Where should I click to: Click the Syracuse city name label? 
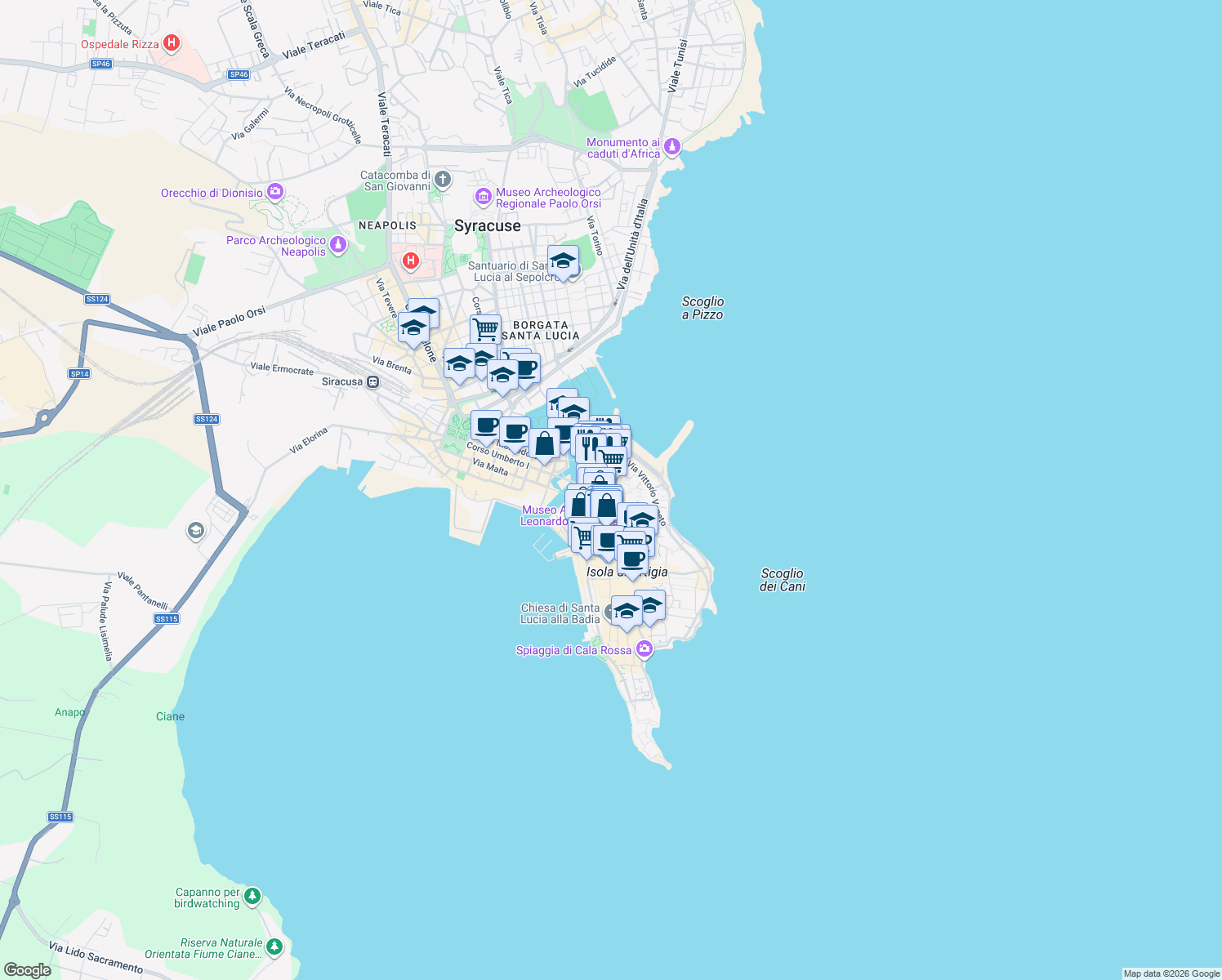click(x=488, y=225)
